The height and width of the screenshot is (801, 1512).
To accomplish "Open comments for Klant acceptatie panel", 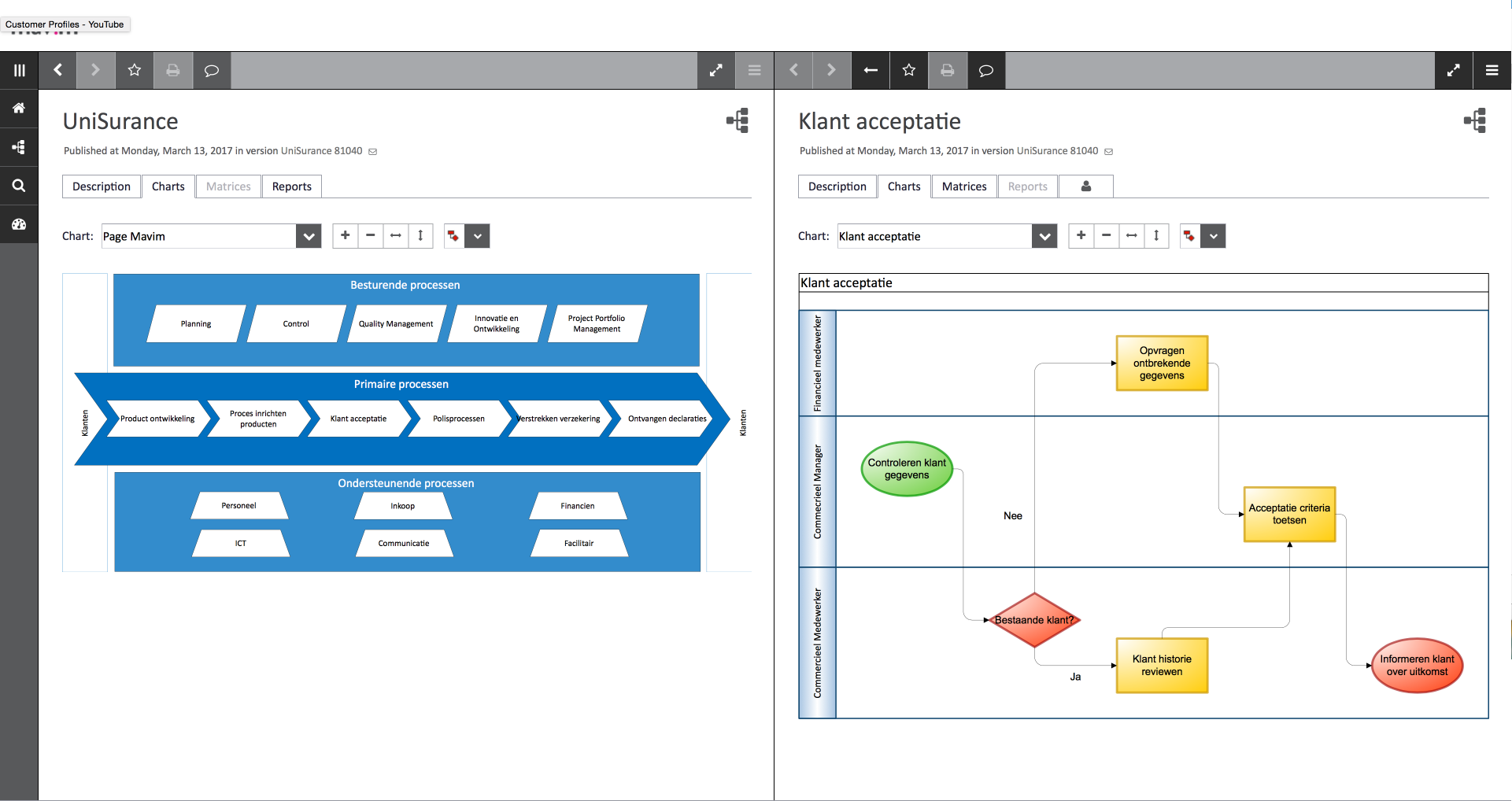I will click(986, 71).
